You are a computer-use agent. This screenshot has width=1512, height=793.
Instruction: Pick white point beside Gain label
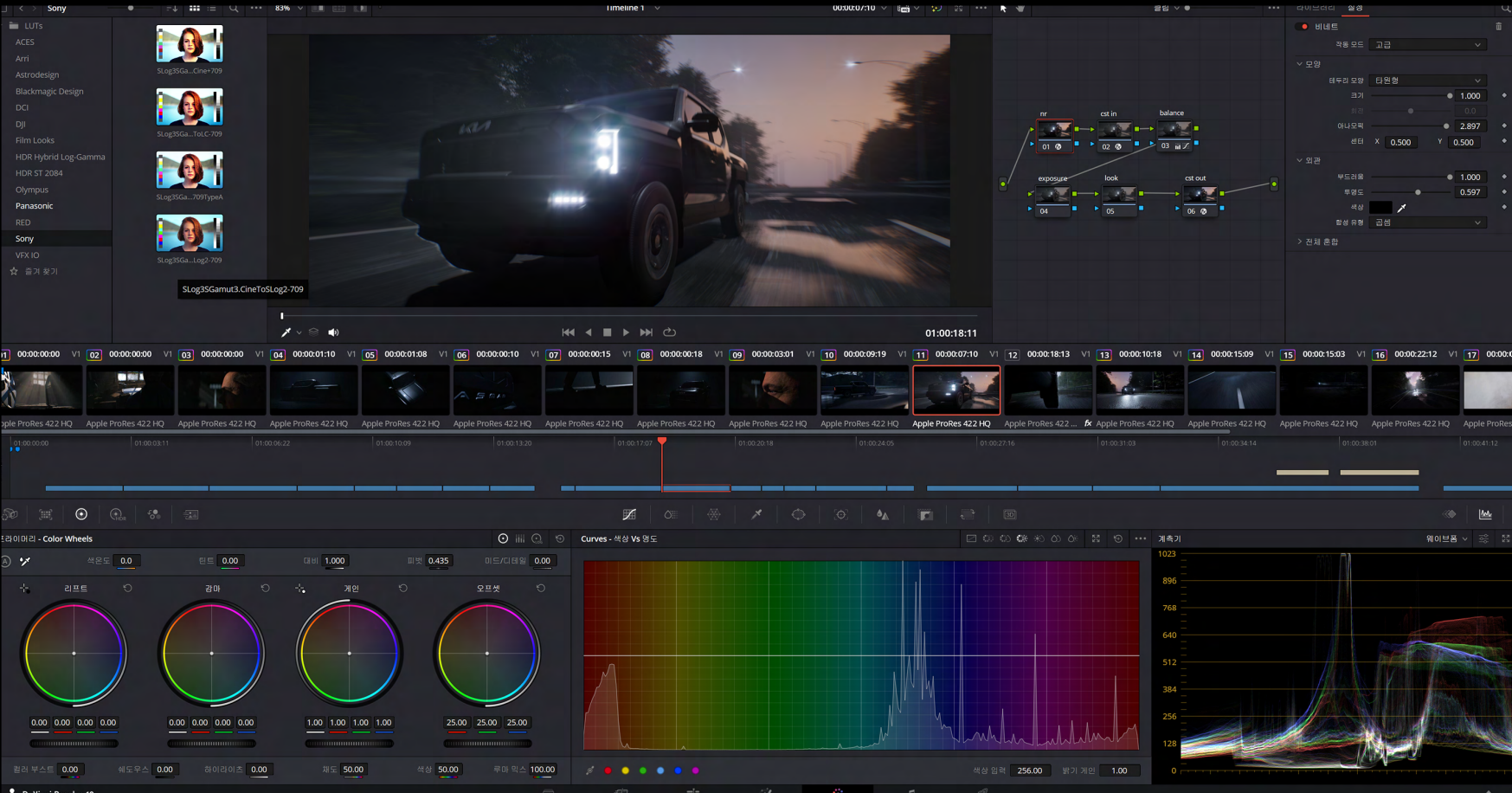pyautogui.click(x=300, y=589)
